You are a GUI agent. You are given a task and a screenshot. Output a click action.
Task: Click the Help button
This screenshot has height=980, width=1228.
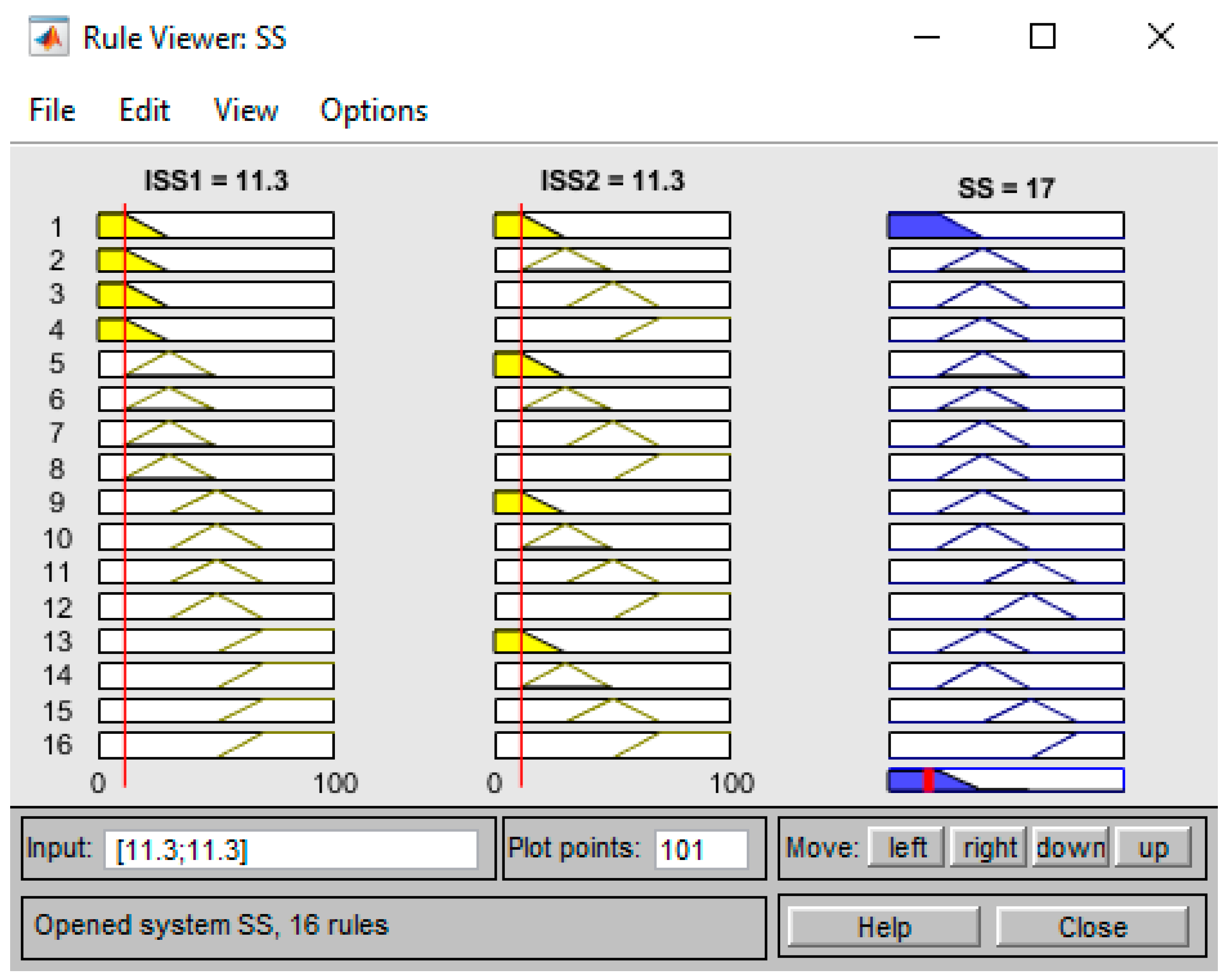coord(884,927)
